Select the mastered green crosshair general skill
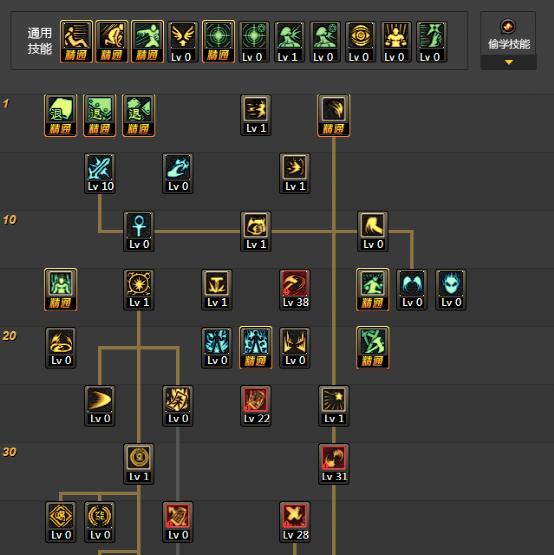The image size is (554, 555). [218, 42]
